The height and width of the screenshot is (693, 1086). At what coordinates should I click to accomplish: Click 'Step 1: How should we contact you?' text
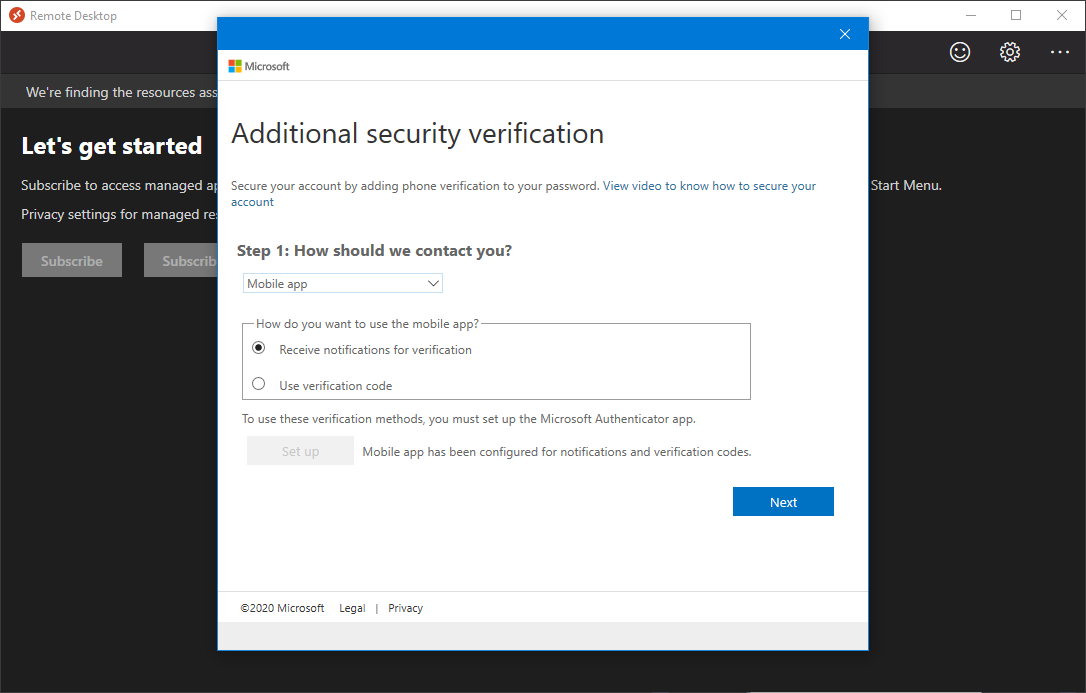(374, 251)
